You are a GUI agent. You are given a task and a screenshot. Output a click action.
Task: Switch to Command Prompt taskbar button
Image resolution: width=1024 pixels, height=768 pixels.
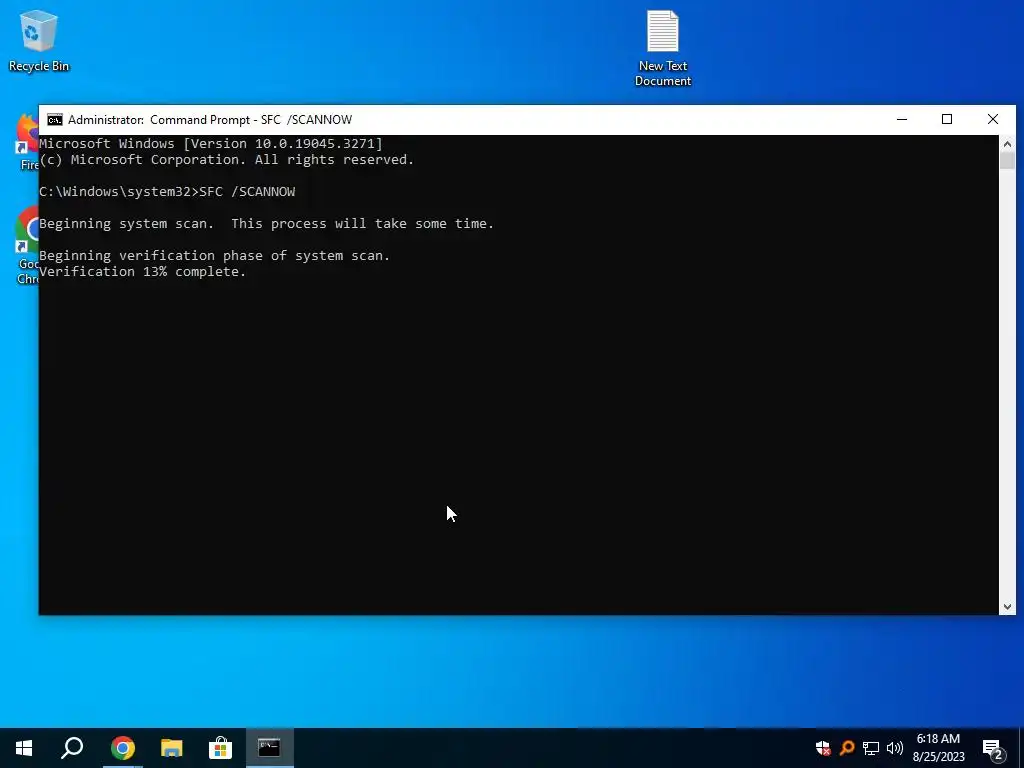tap(269, 748)
